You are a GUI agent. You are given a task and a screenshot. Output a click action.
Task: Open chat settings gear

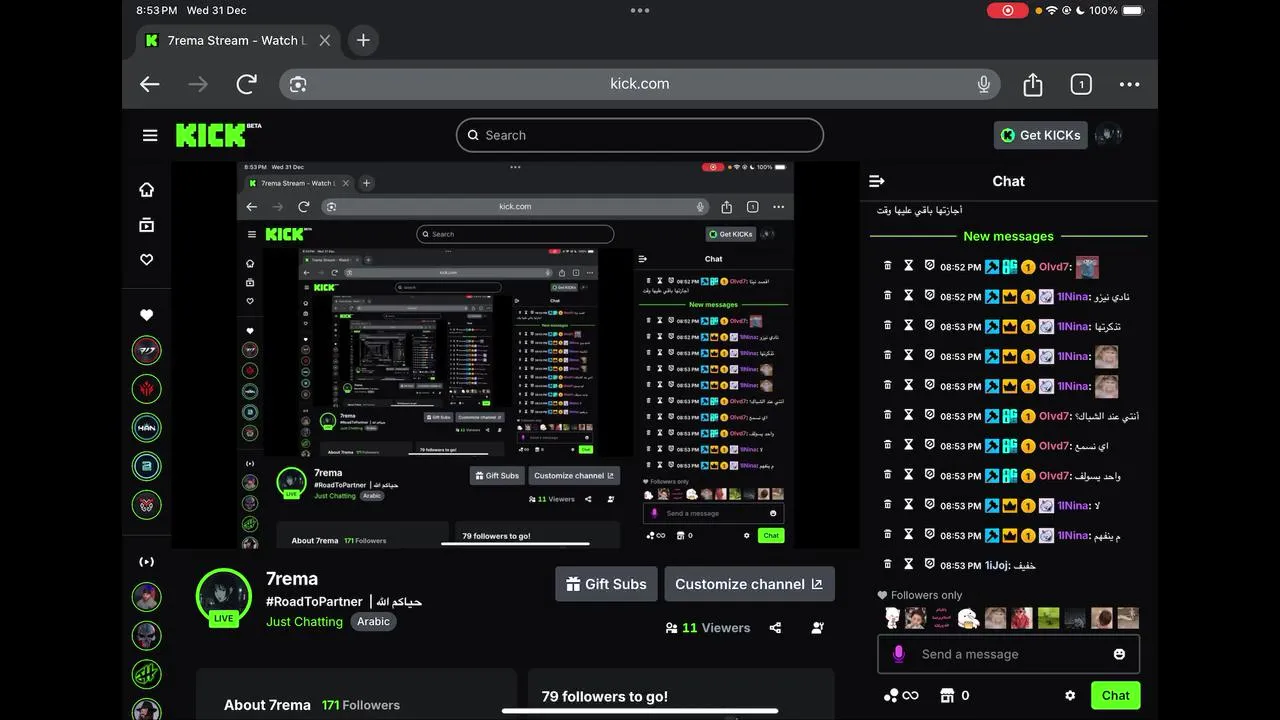[1070, 695]
